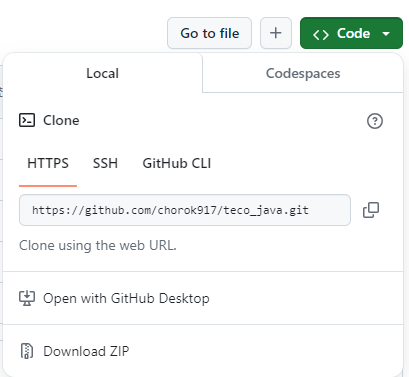Toggle the green Code dropdown button

click(351, 33)
